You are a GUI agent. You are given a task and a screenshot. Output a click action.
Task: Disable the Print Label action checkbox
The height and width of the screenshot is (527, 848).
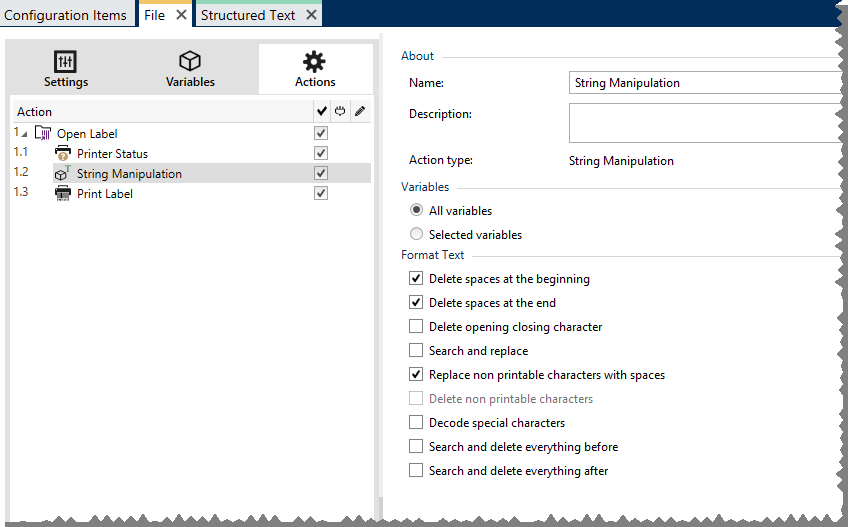pos(321,193)
